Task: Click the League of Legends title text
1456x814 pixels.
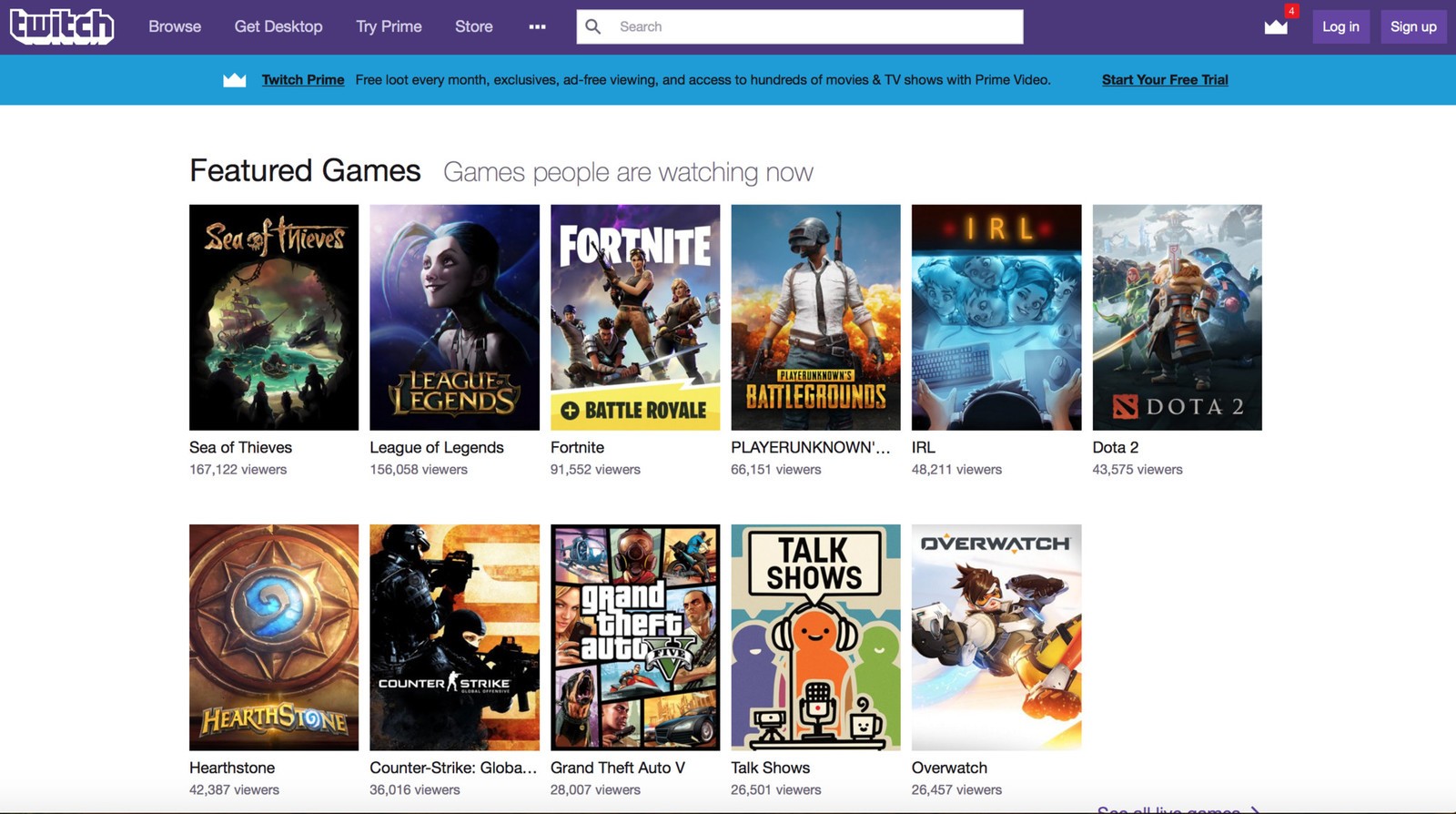Action: (x=437, y=447)
